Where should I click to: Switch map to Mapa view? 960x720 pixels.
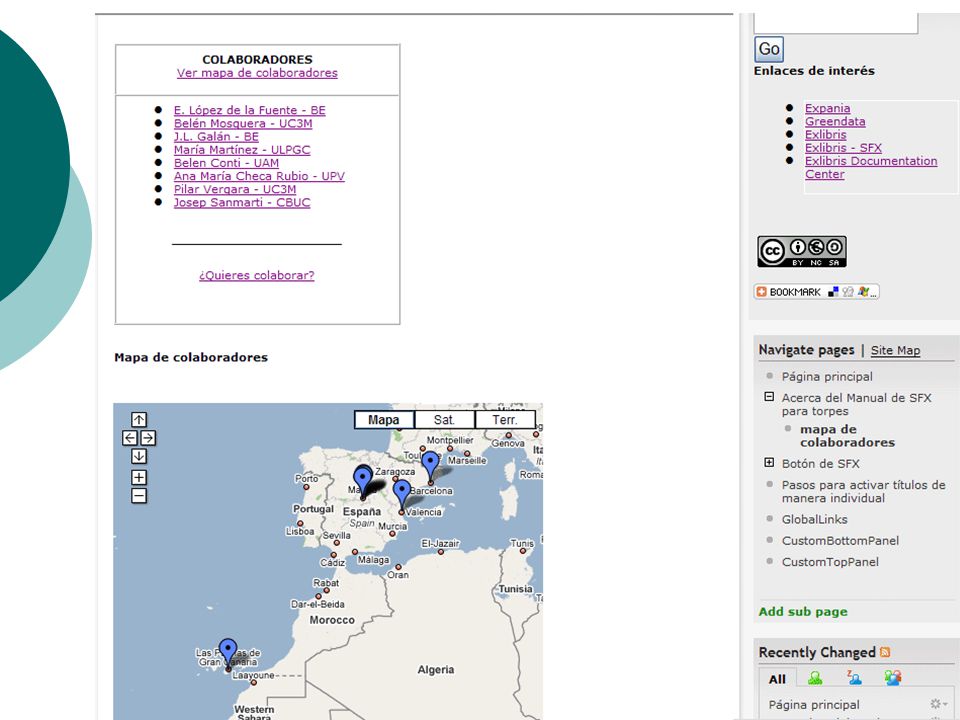384,420
